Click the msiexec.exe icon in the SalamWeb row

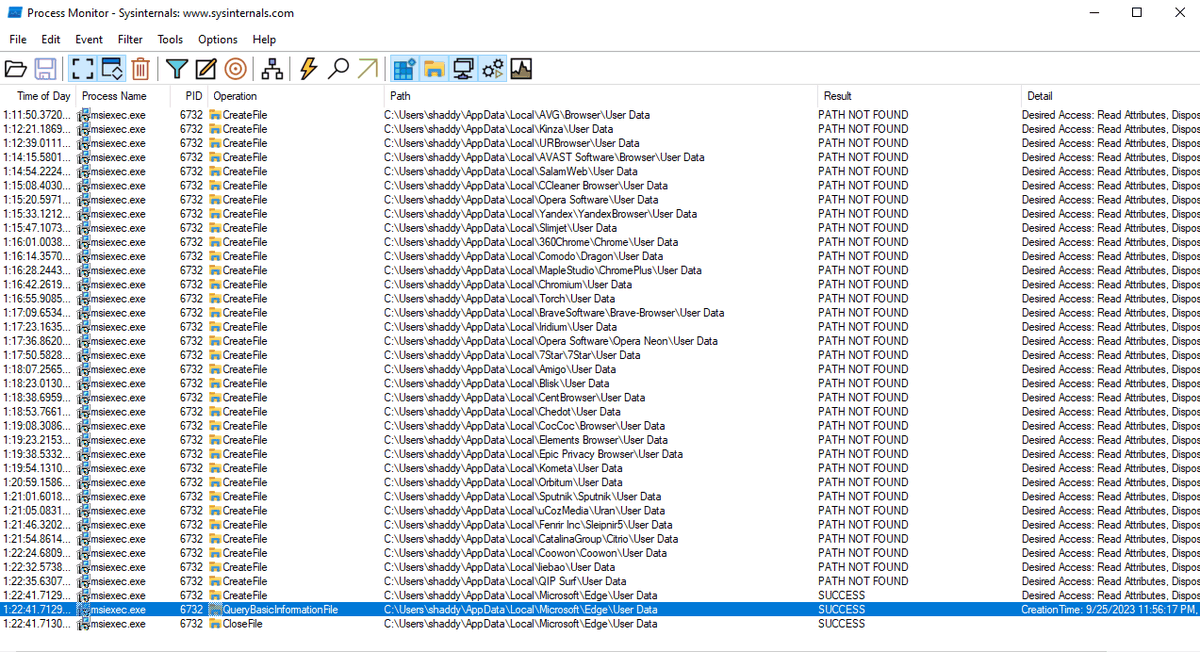pyautogui.click(x=85, y=171)
